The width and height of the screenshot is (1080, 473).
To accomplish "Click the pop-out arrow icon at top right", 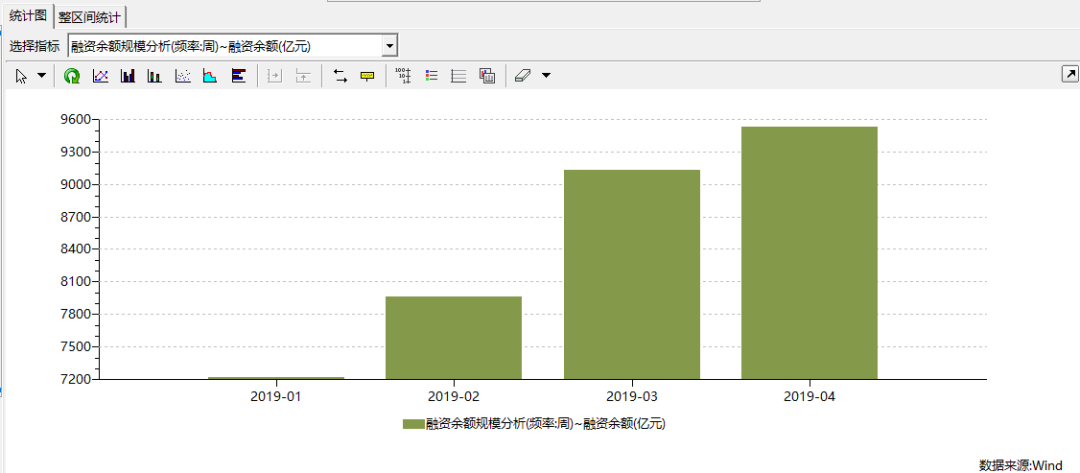I will pos(1070,74).
